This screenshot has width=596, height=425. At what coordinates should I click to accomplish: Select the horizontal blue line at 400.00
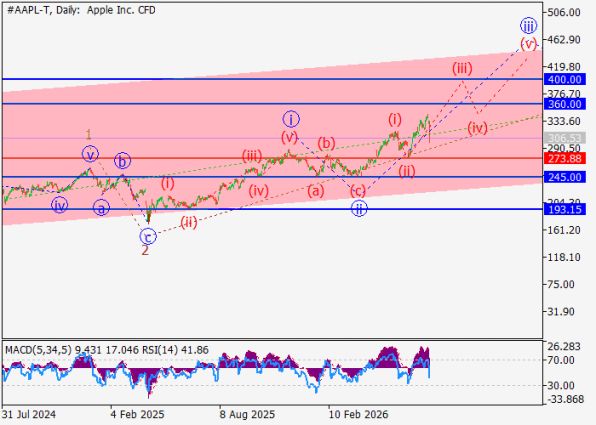[273, 79]
